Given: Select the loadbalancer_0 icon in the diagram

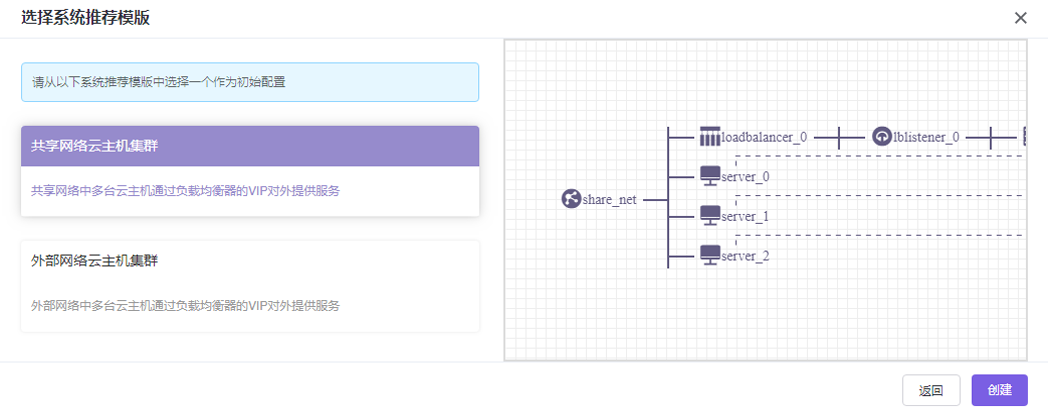Looking at the screenshot, I should point(710,137).
